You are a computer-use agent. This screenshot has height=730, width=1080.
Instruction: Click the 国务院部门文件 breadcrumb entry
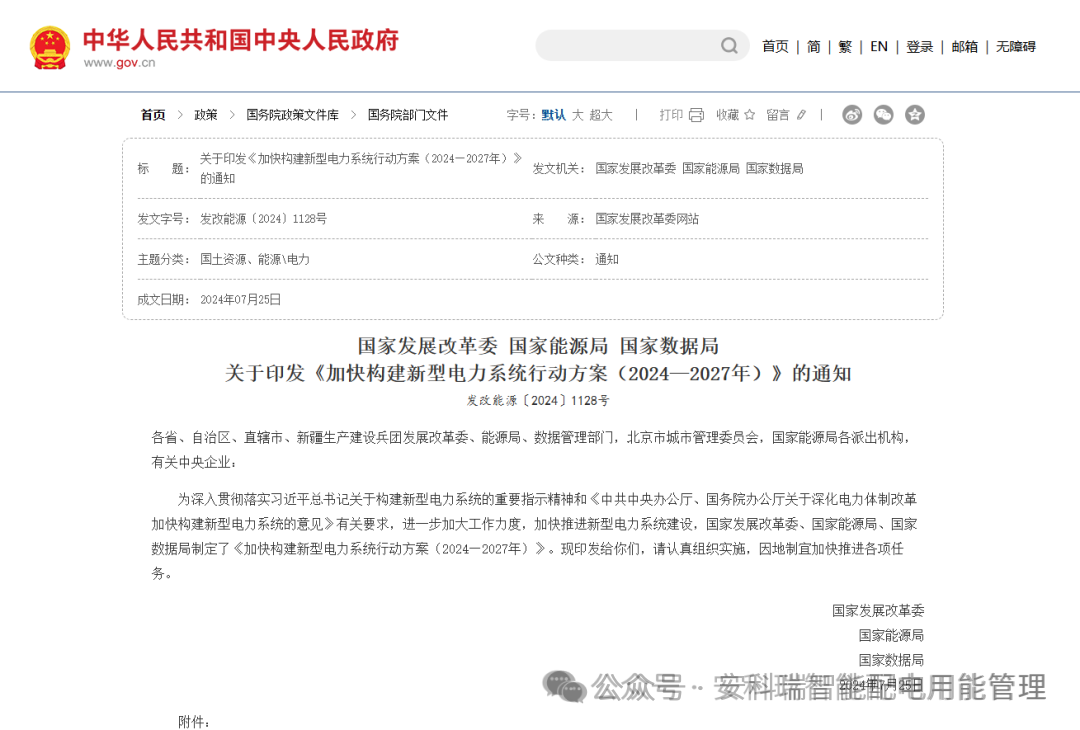[406, 115]
